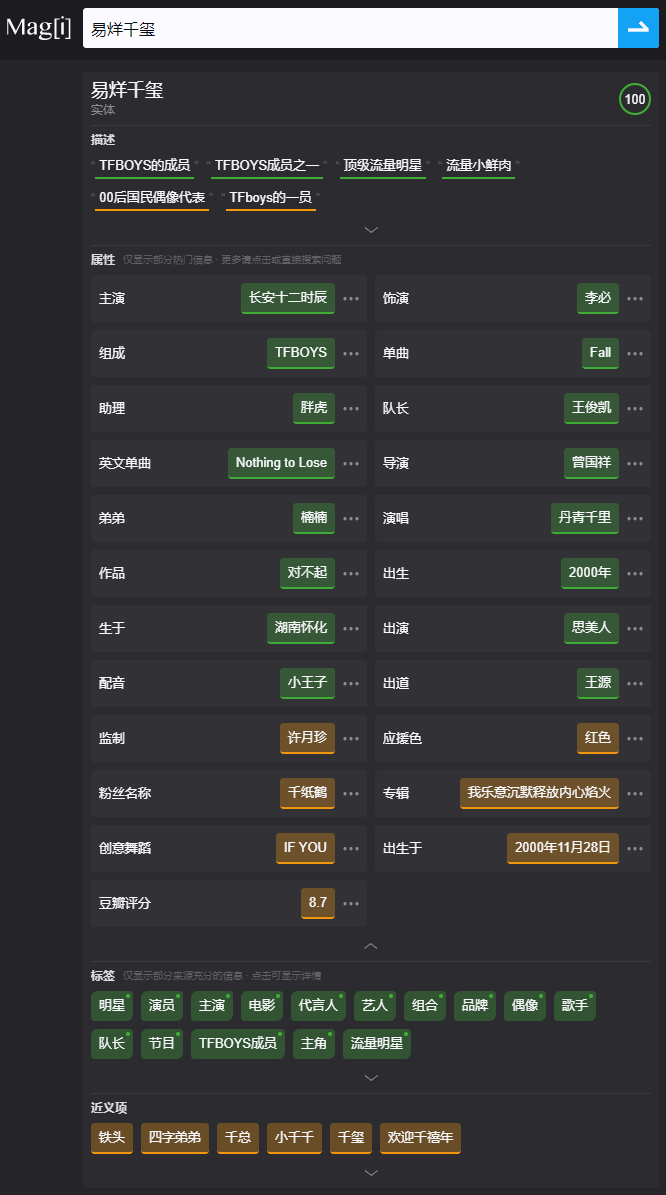Open the description TFboys的一员
The width and height of the screenshot is (666, 1195).
click(x=271, y=197)
